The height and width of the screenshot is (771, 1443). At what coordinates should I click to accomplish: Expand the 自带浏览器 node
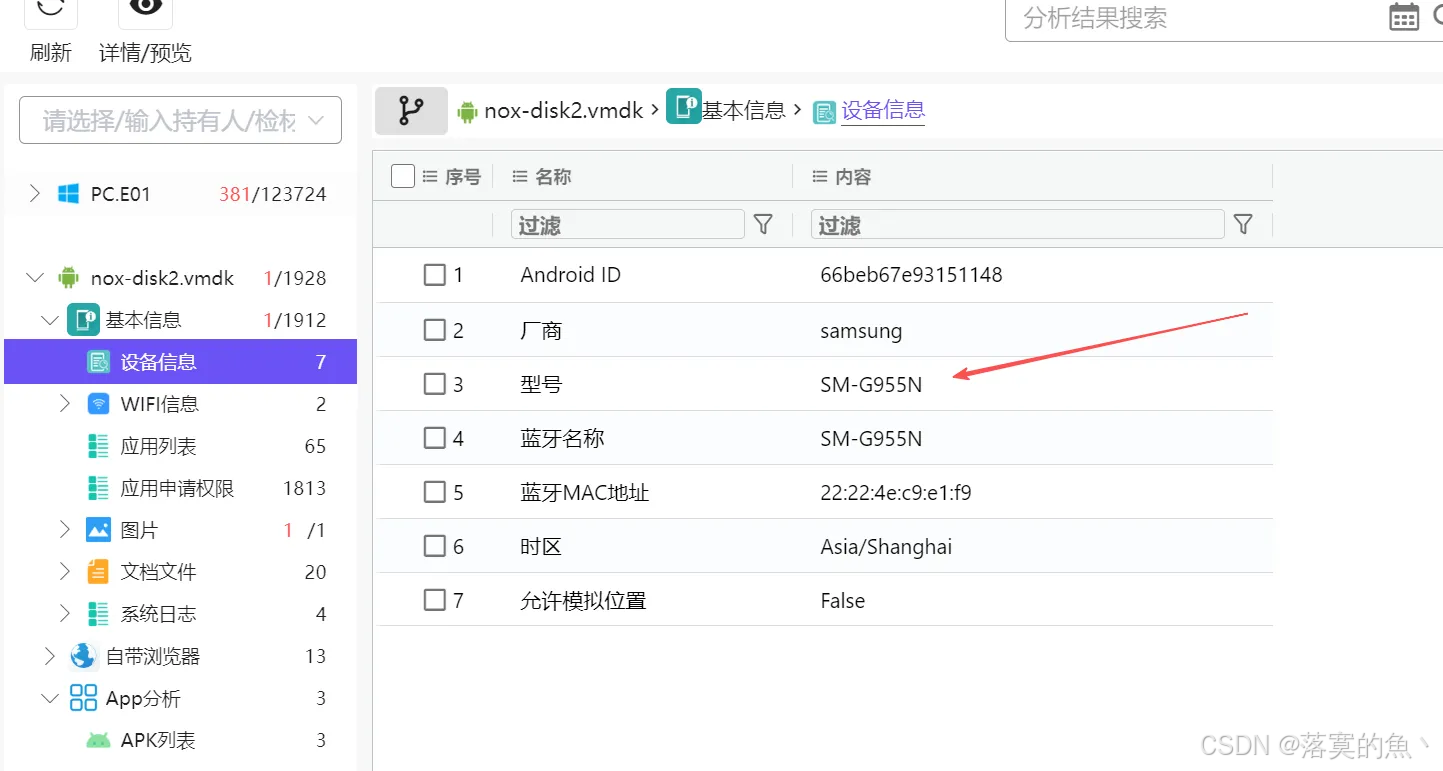tap(50, 656)
